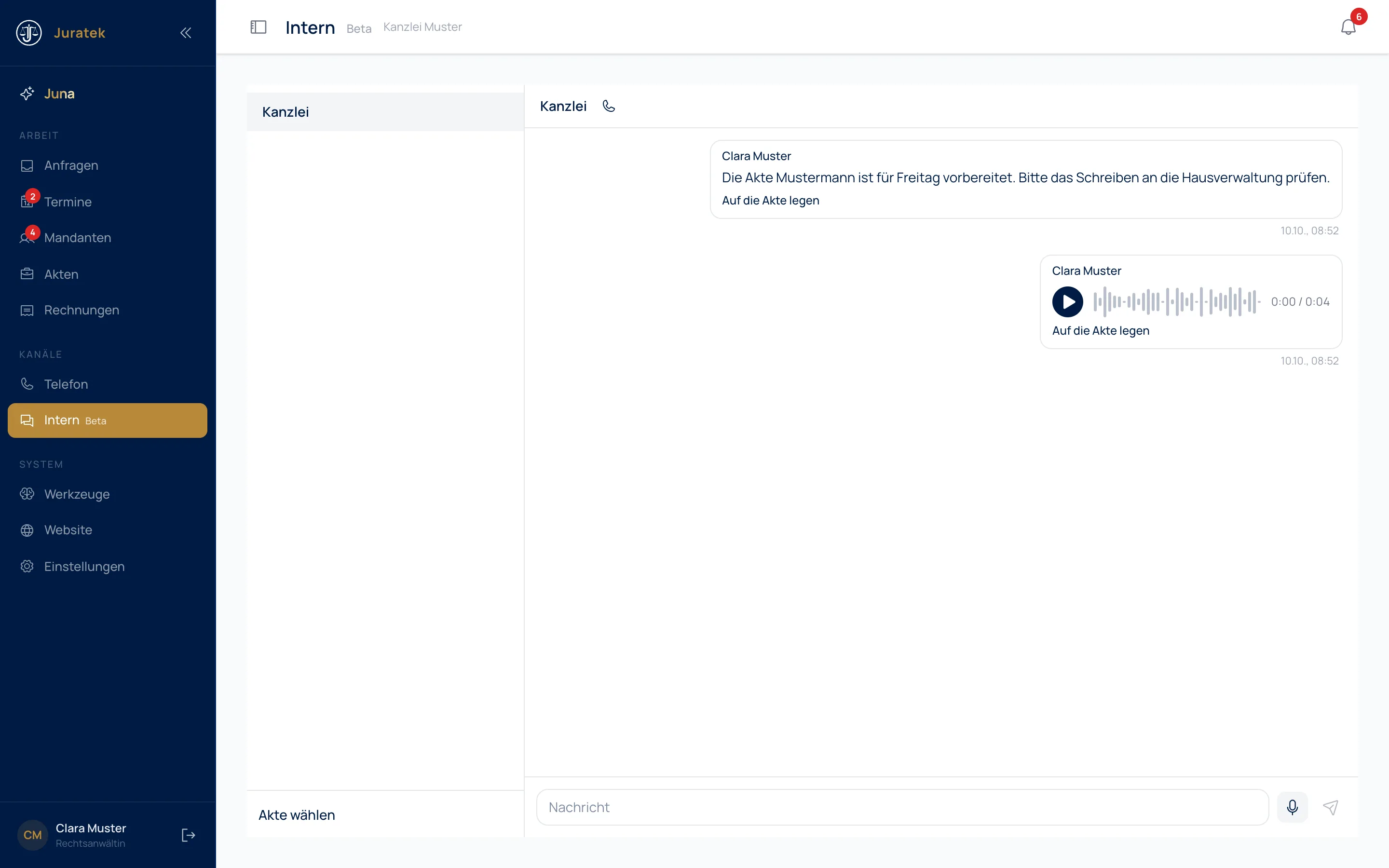Click the Telefon phone icon in sidebar

click(27, 383)
